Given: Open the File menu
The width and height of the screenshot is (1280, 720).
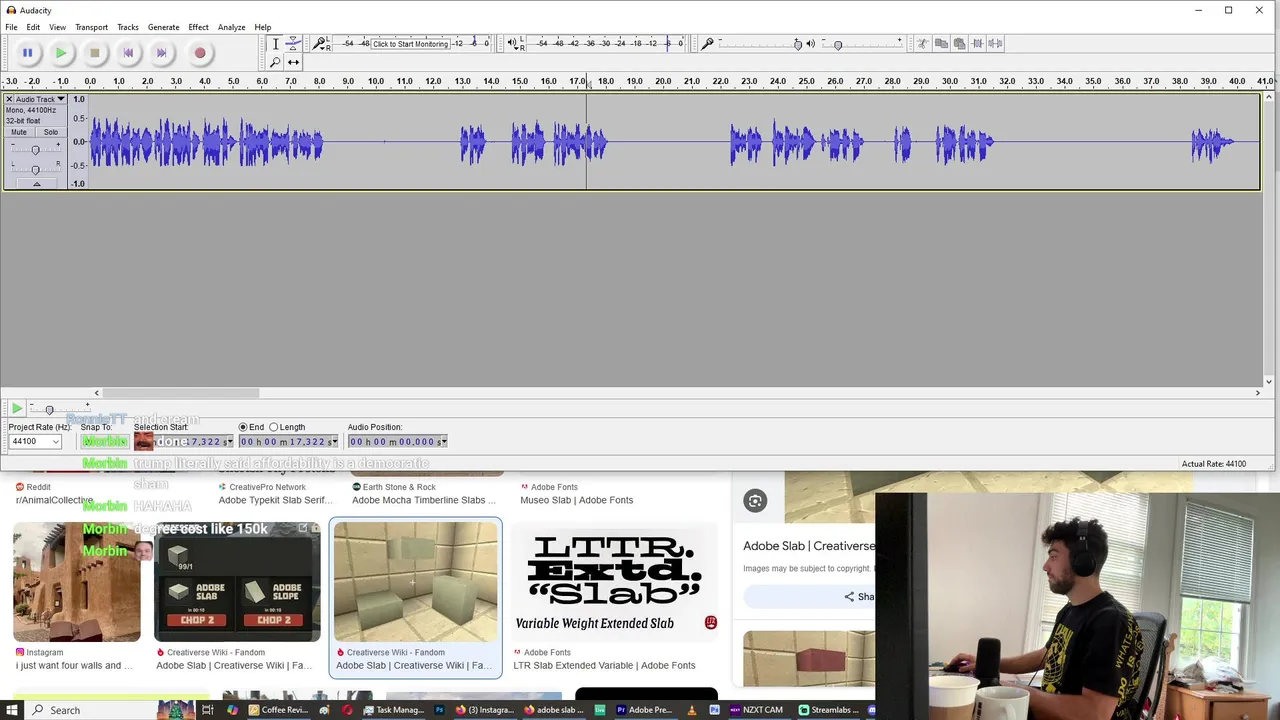Looking at the screenshot, I should point(11,27).
